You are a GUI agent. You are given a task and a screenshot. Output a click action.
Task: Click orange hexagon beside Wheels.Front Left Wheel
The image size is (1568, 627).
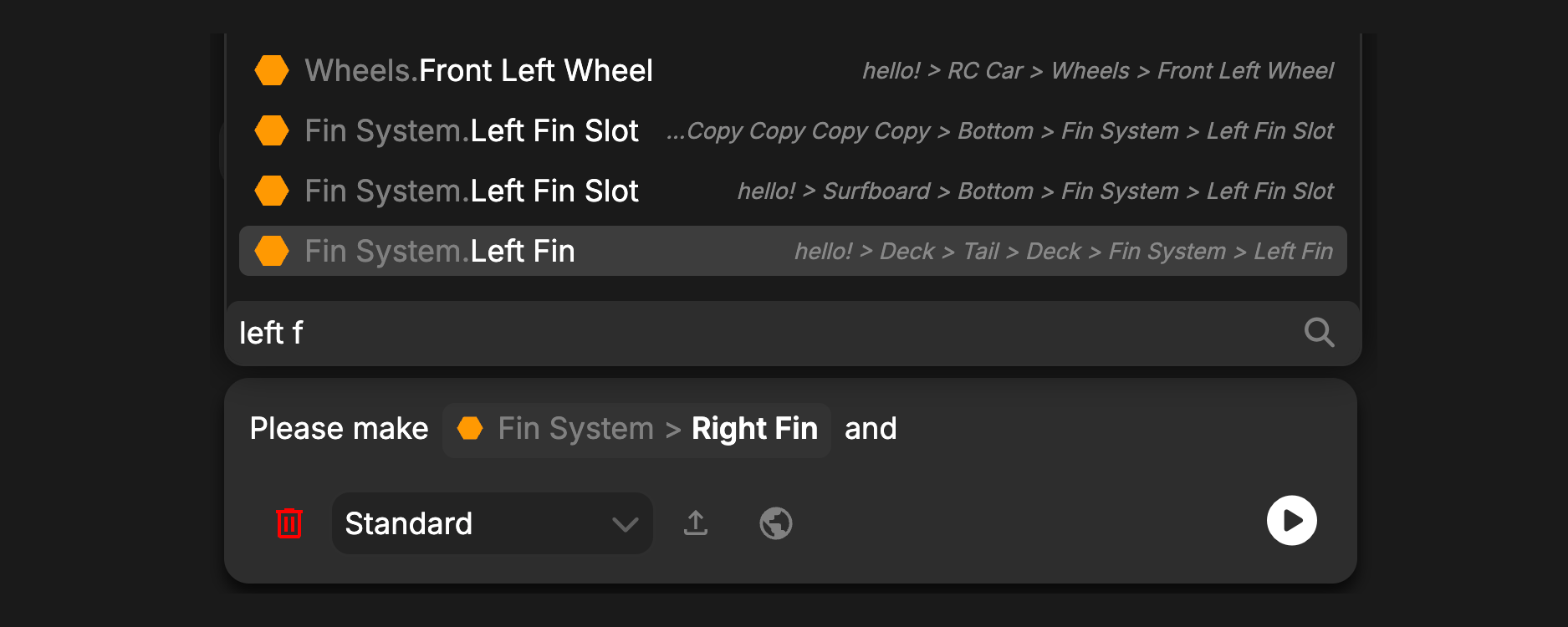click(272, 71)
